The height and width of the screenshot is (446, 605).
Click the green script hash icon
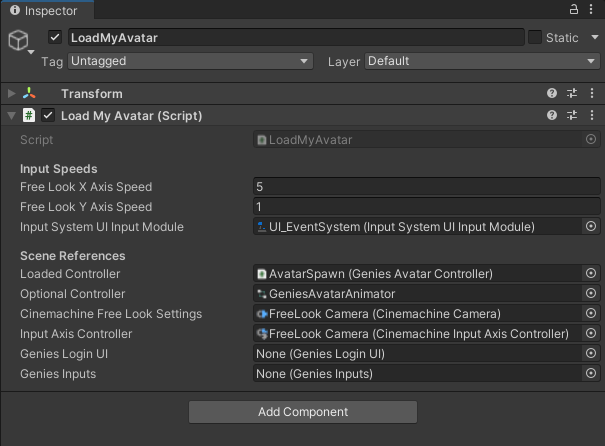coord(29,115)
